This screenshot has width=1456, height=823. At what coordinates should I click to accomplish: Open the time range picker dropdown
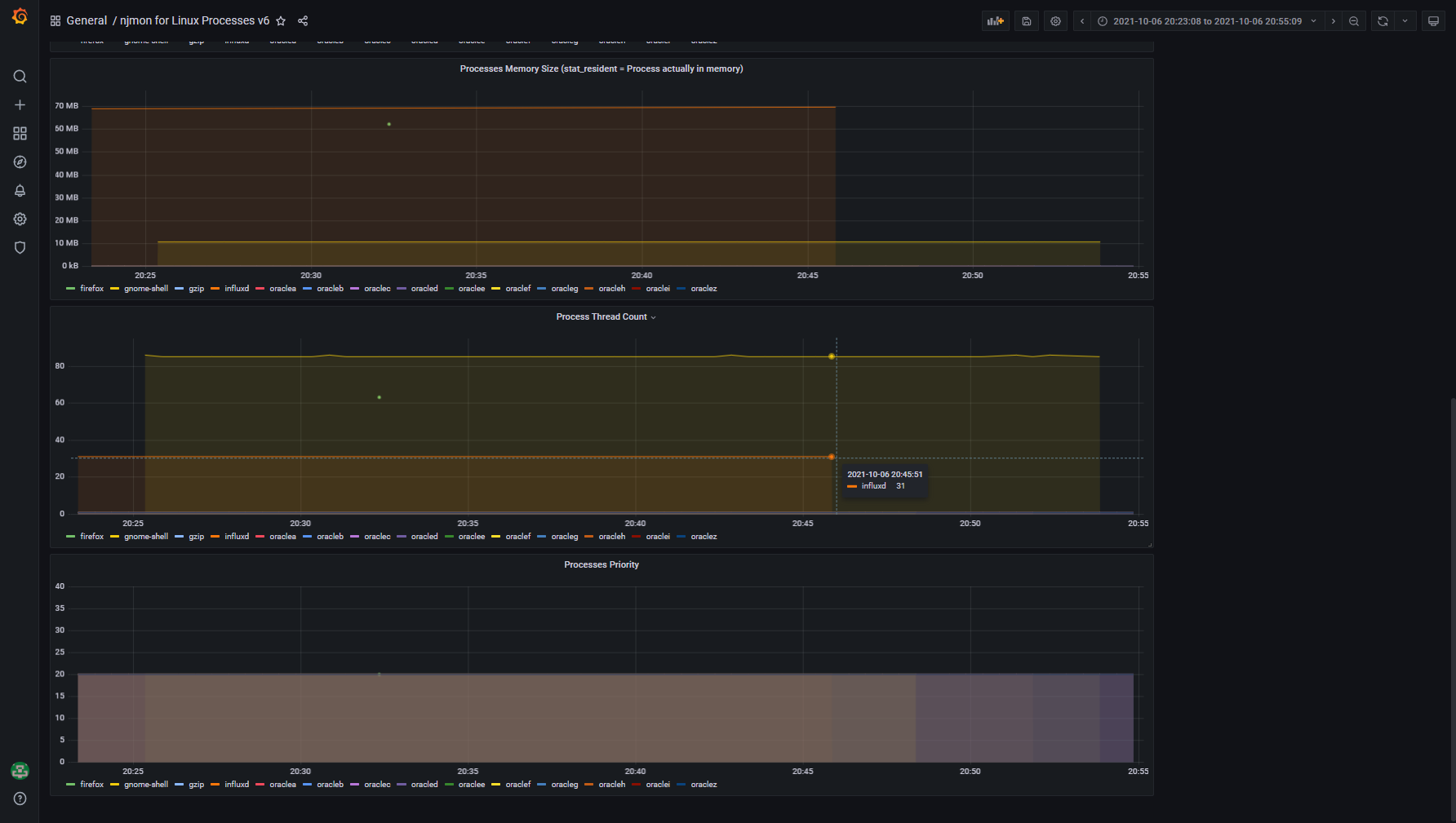1206,21
